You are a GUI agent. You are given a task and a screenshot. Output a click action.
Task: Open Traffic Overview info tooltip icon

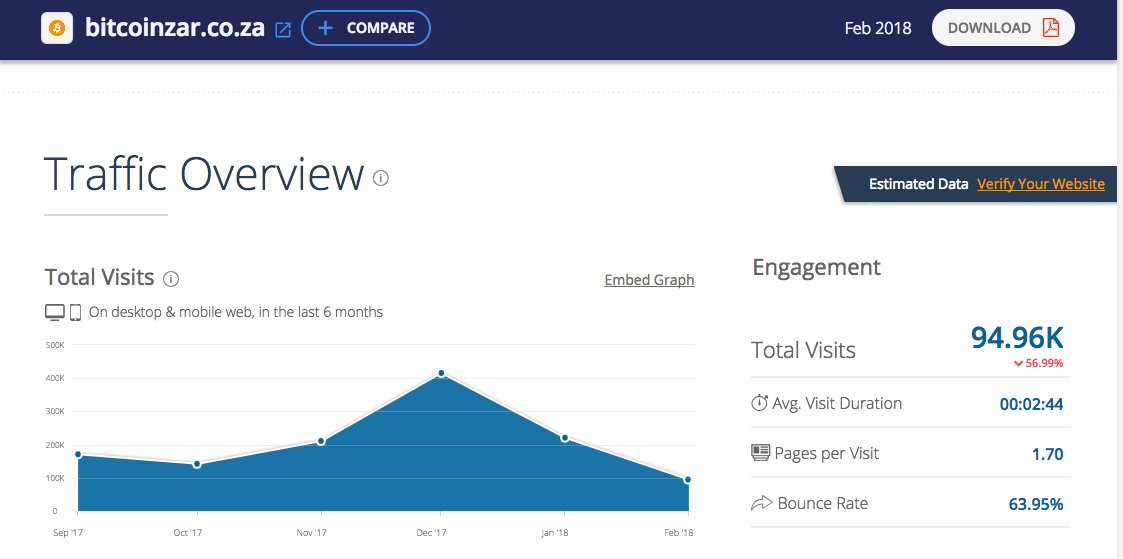[381, 178]
